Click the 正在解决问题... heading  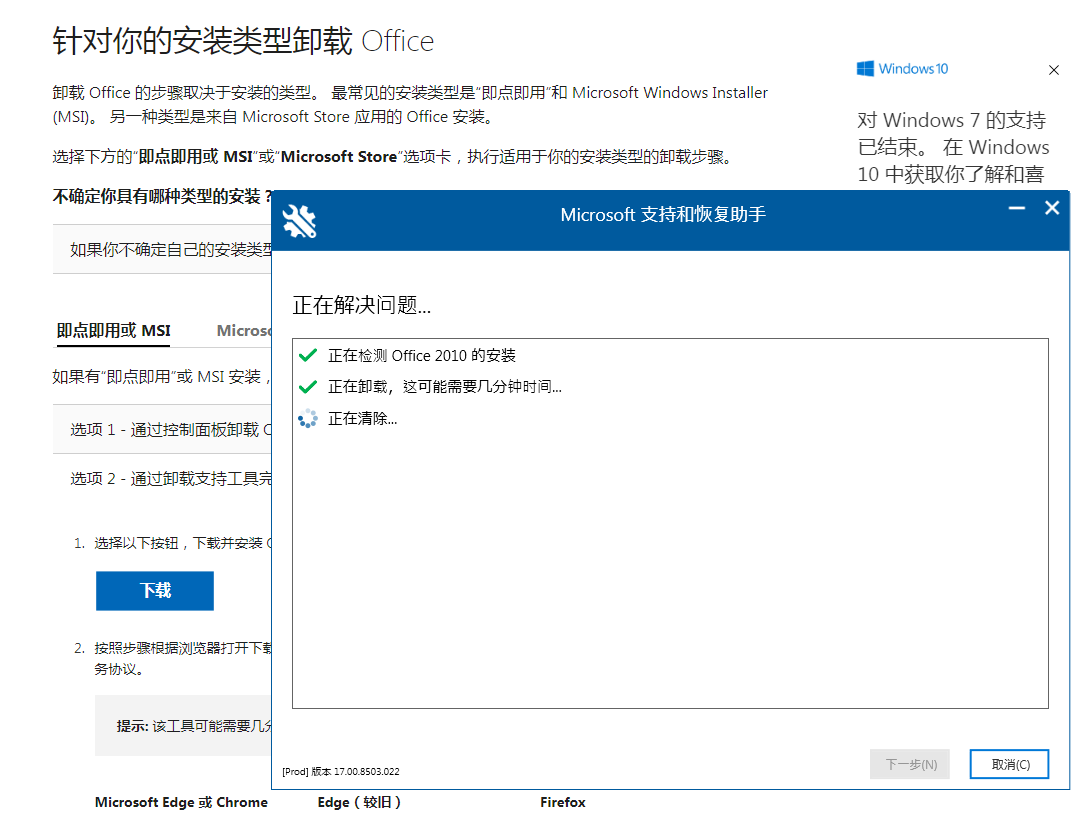click(x=361, y=304)
